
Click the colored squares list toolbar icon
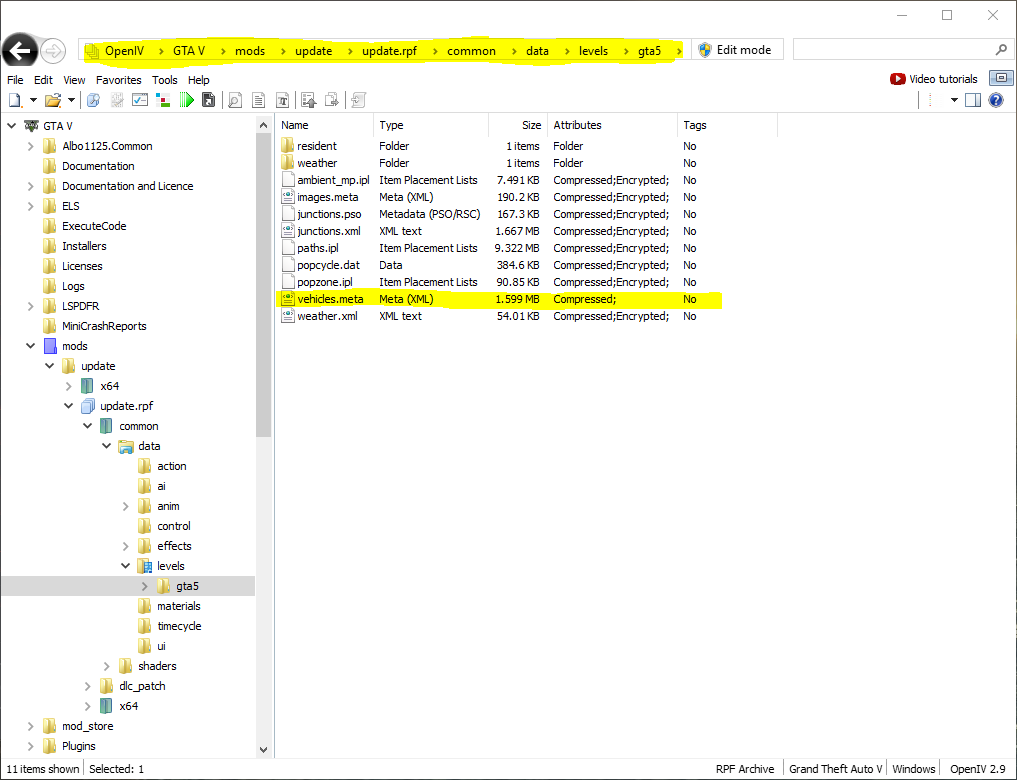pos(163,100)
